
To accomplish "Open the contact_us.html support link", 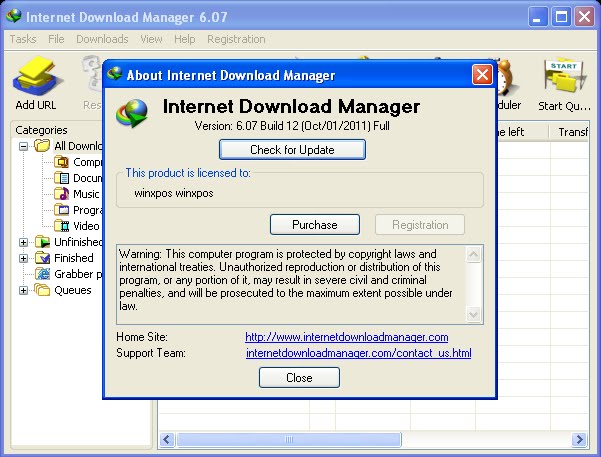I will pyautogui.click(x=358, y=353).
